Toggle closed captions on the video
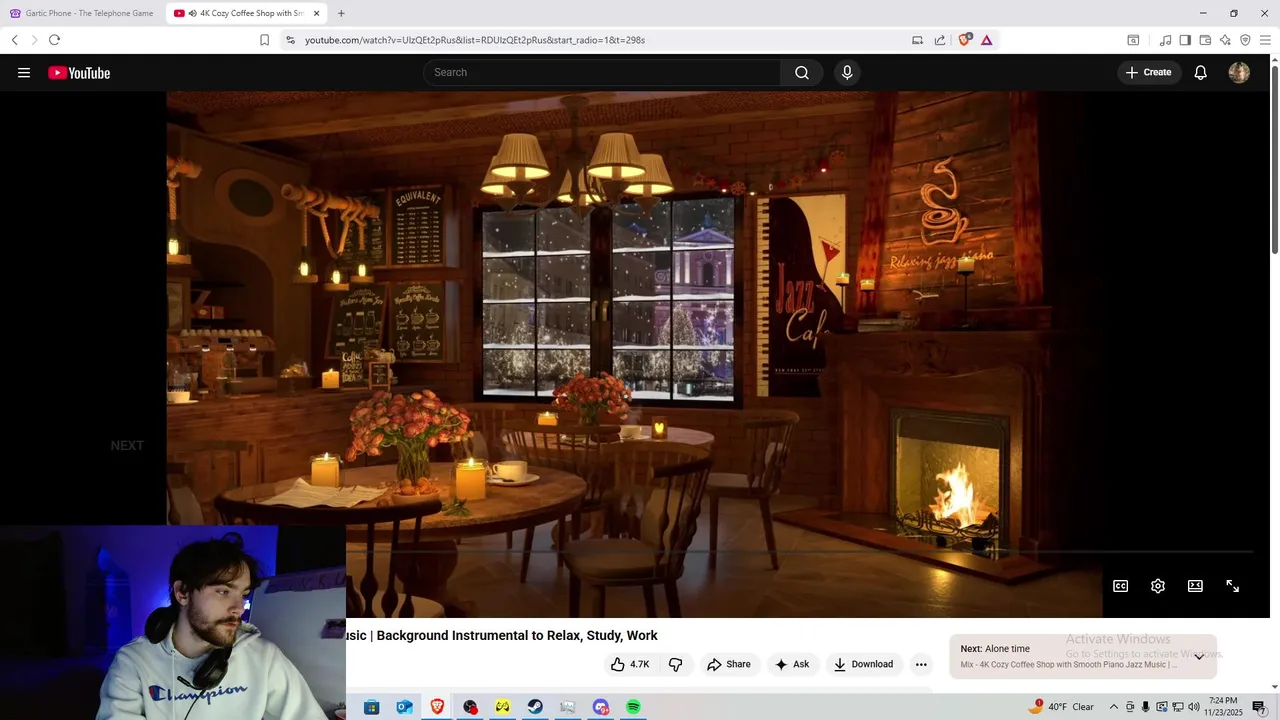 [x=1121, y=586]
